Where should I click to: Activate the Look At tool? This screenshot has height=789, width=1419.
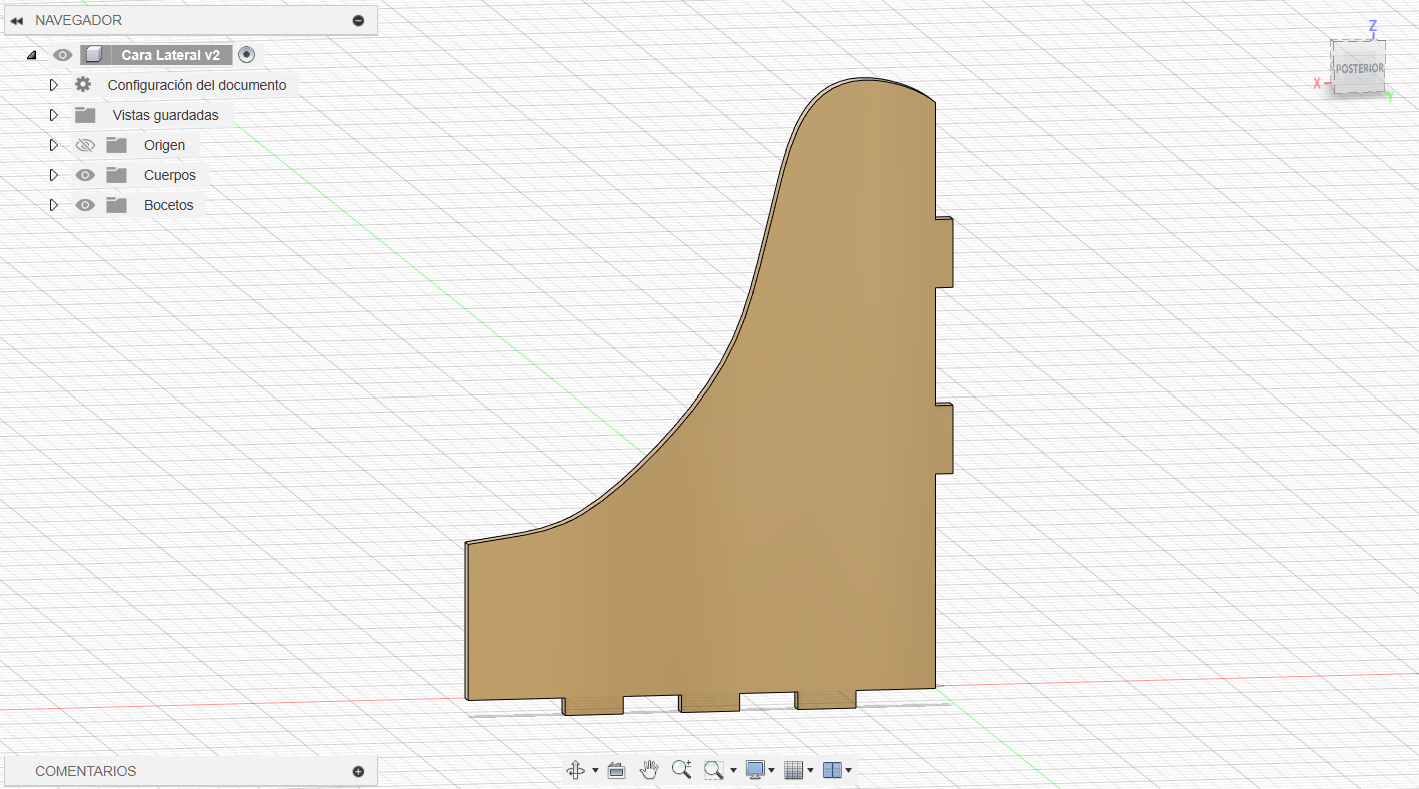point(616,770)
